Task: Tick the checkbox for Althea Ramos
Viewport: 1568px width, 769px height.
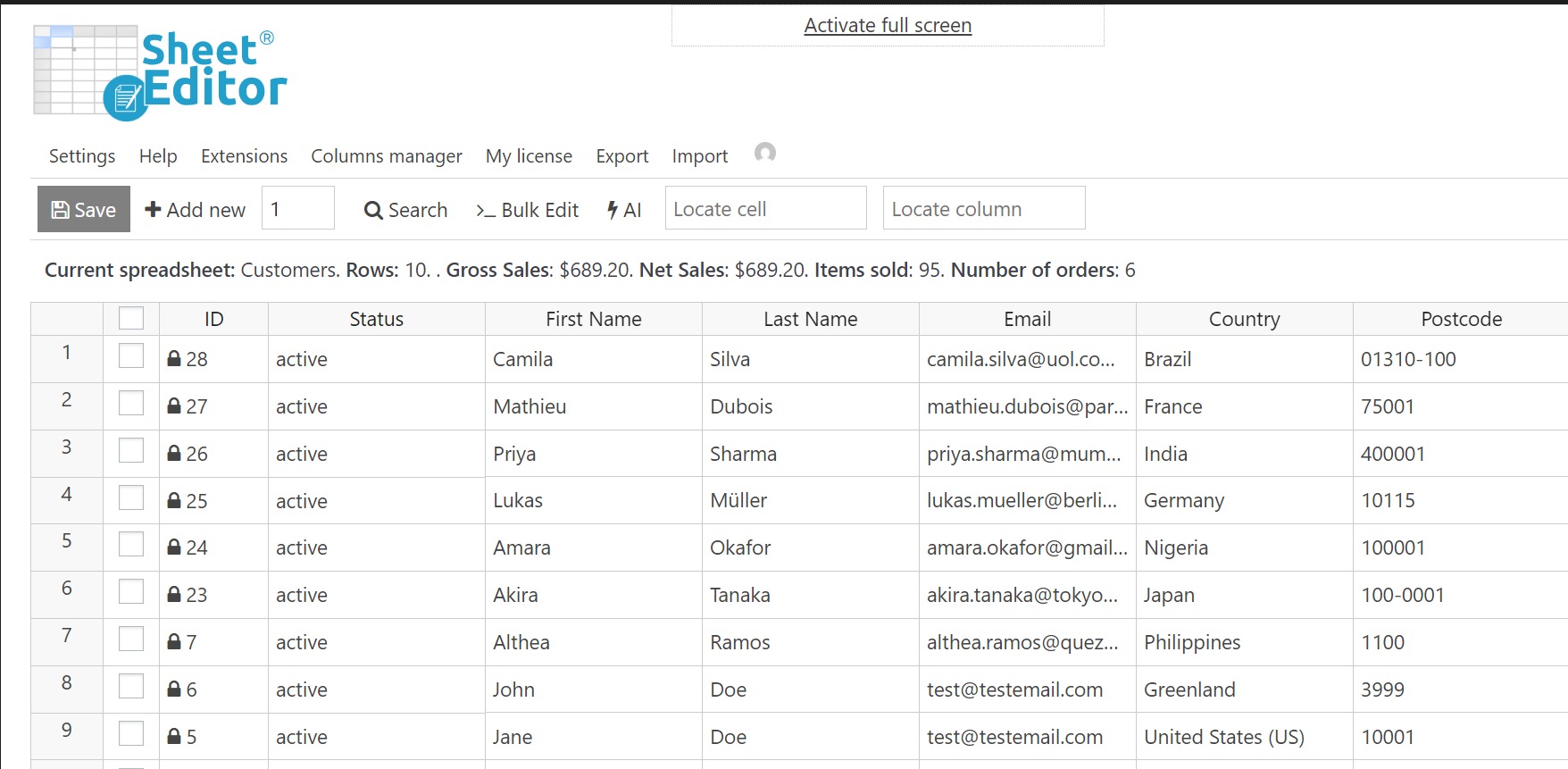Action: (x=131, y=639)
